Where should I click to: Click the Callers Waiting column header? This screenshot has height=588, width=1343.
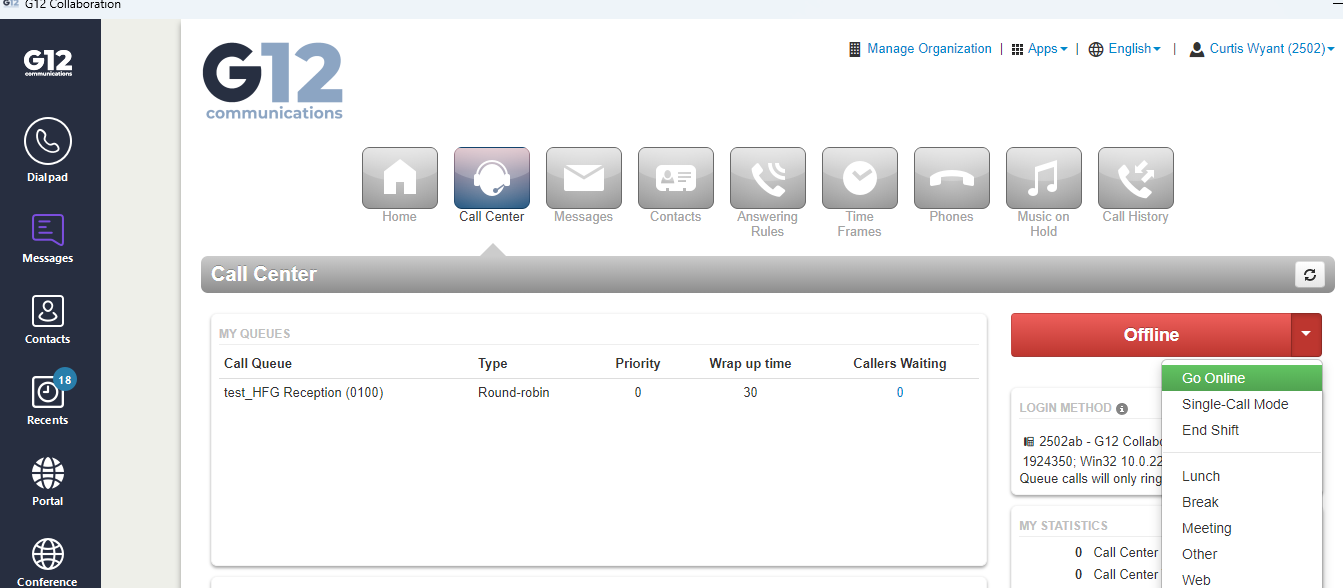[x=900, y=363]
